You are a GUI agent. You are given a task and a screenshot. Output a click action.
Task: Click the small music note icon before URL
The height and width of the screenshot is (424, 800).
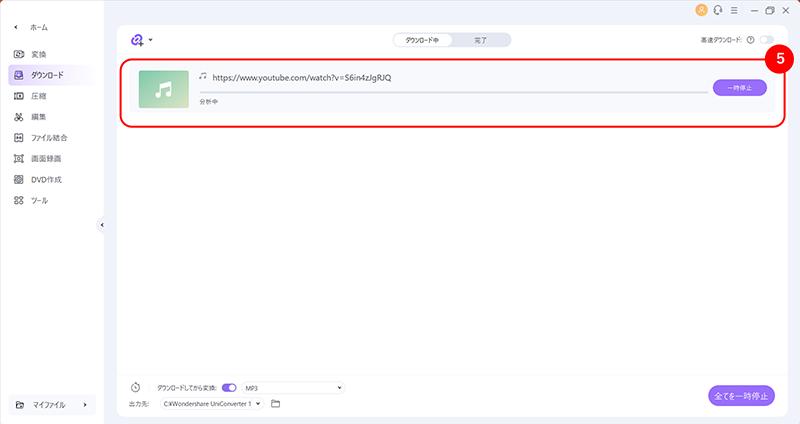(x=203, y=76)
